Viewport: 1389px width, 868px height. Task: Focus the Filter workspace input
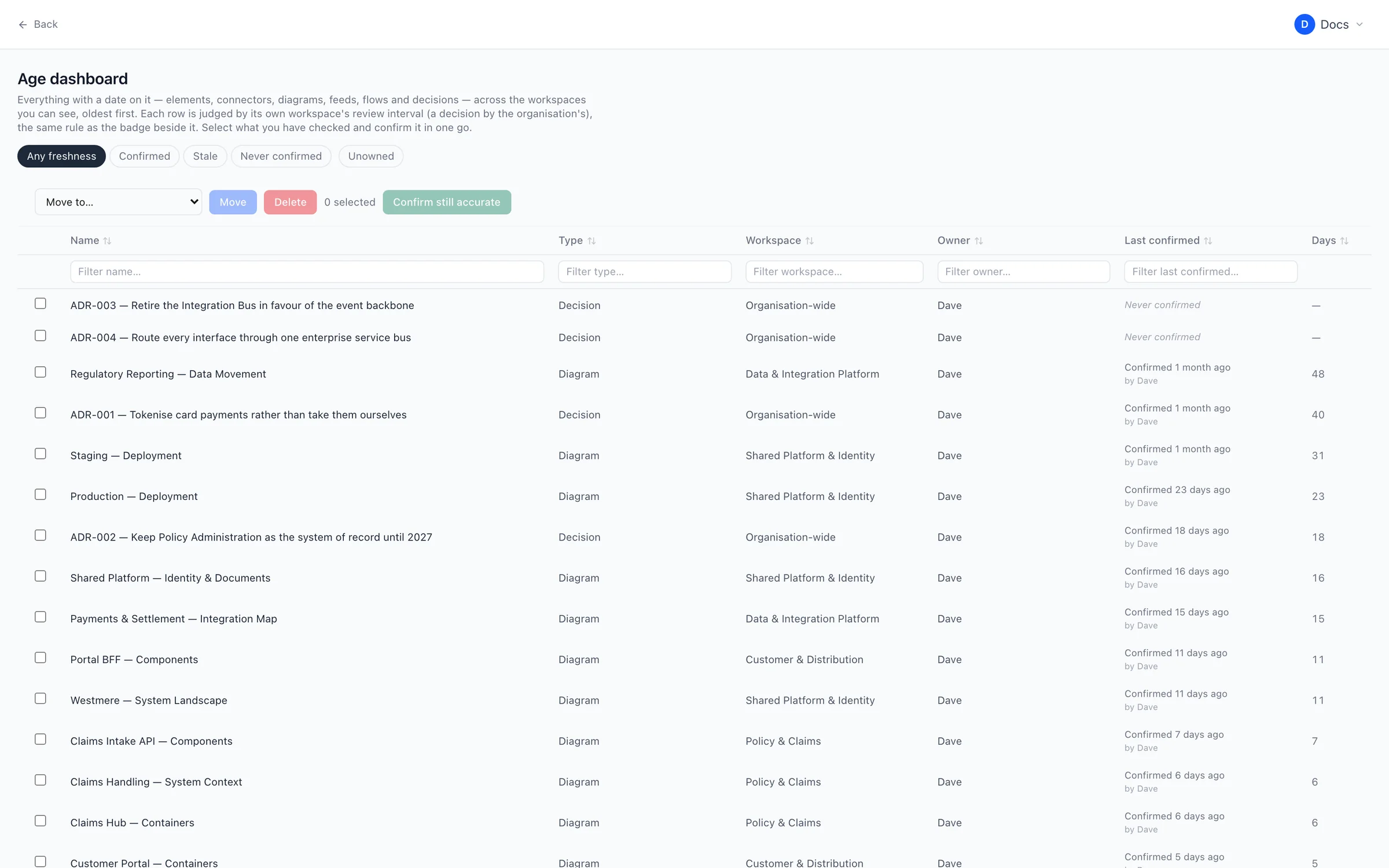(834, 271)
